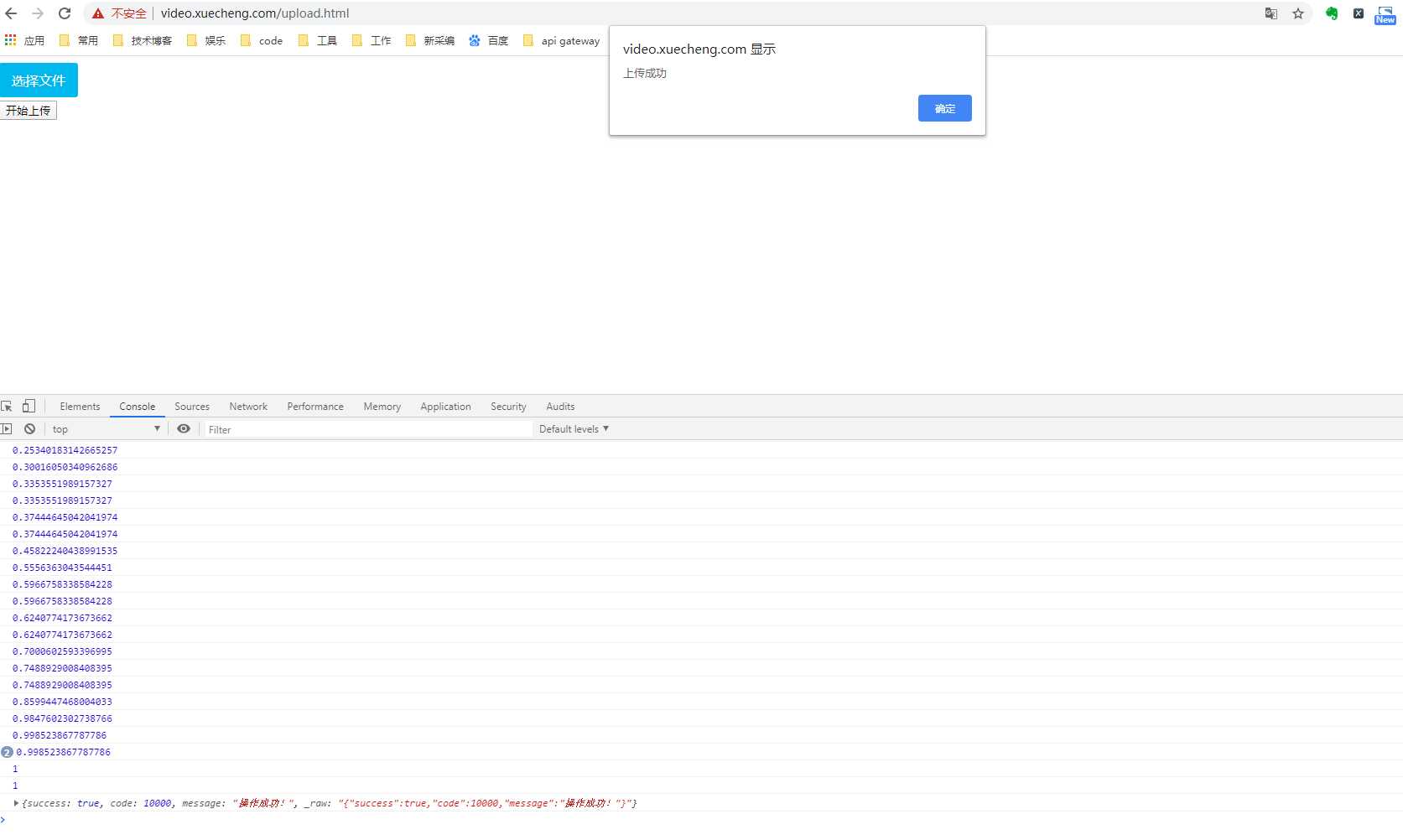Click the console input prompt line

tap(701, 820)
